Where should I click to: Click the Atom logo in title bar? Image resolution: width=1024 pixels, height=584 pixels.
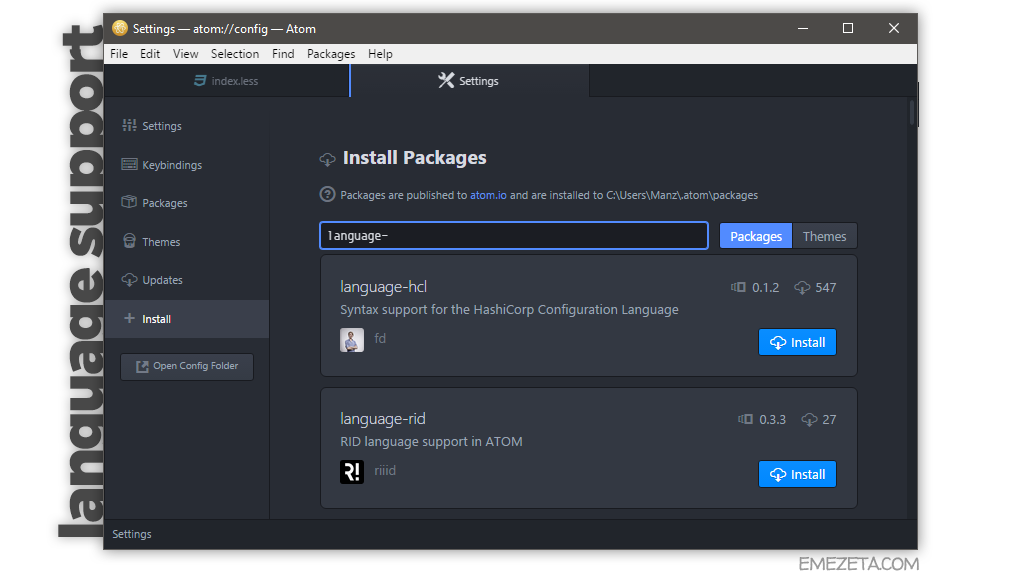tap(120, 28)
